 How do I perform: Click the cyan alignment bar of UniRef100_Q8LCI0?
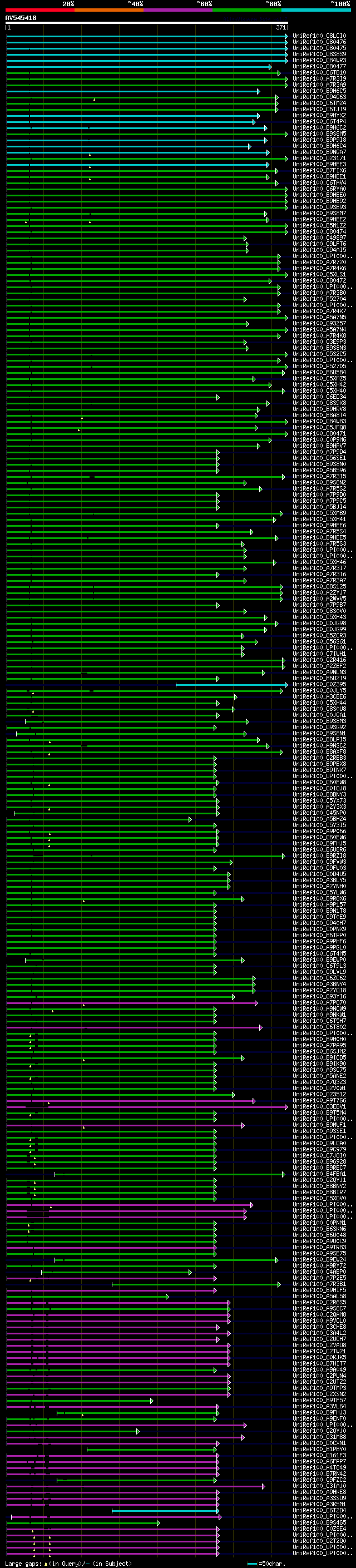click(x=147, y=36)
